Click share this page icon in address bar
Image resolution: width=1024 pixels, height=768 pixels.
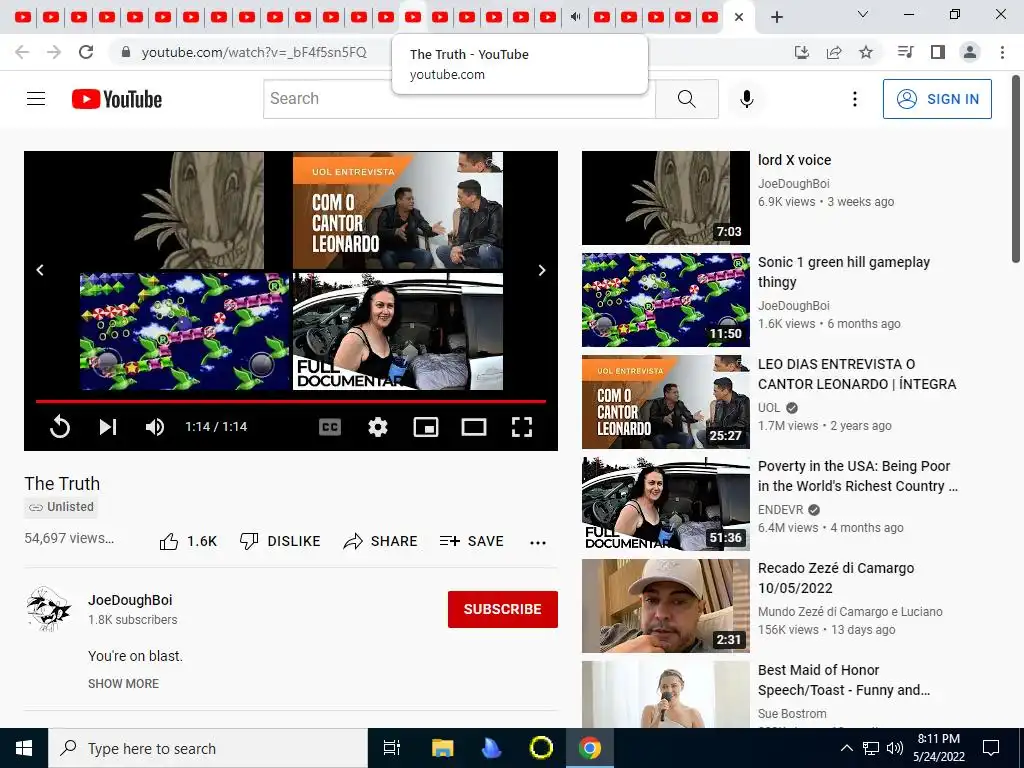coord(833,52)
